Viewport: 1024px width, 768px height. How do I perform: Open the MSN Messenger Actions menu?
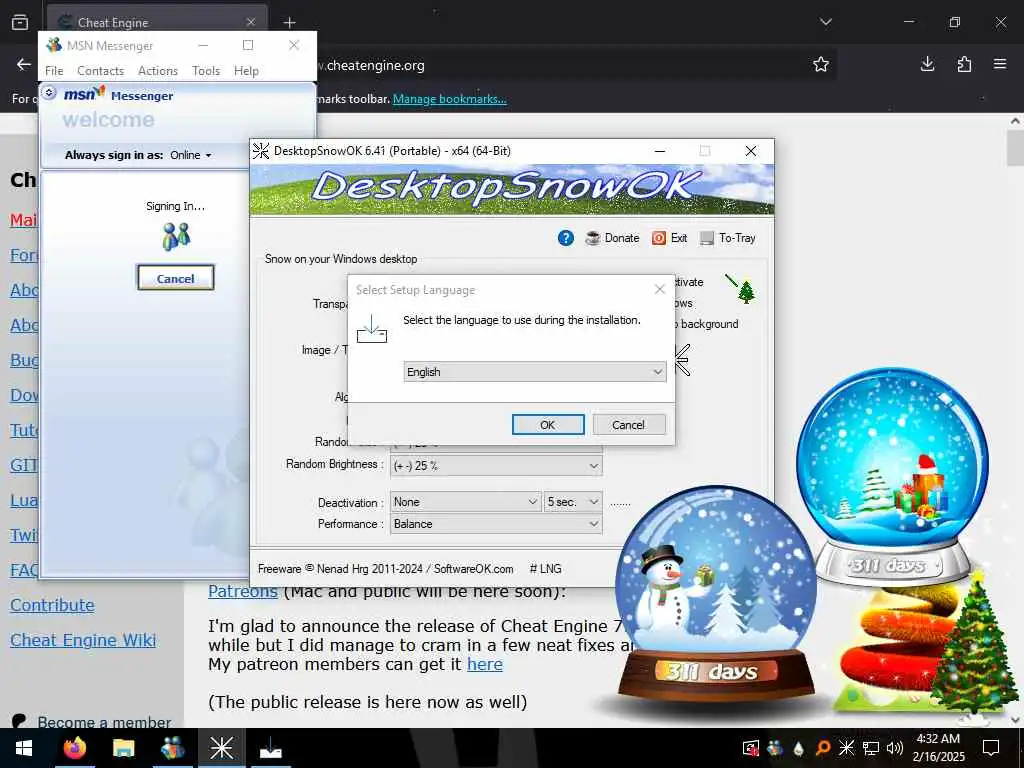coord(158,71)
